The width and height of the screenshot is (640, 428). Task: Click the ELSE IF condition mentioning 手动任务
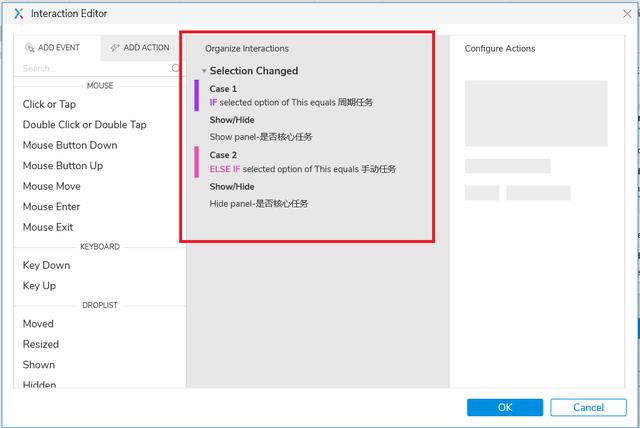(x=302, y=169)
